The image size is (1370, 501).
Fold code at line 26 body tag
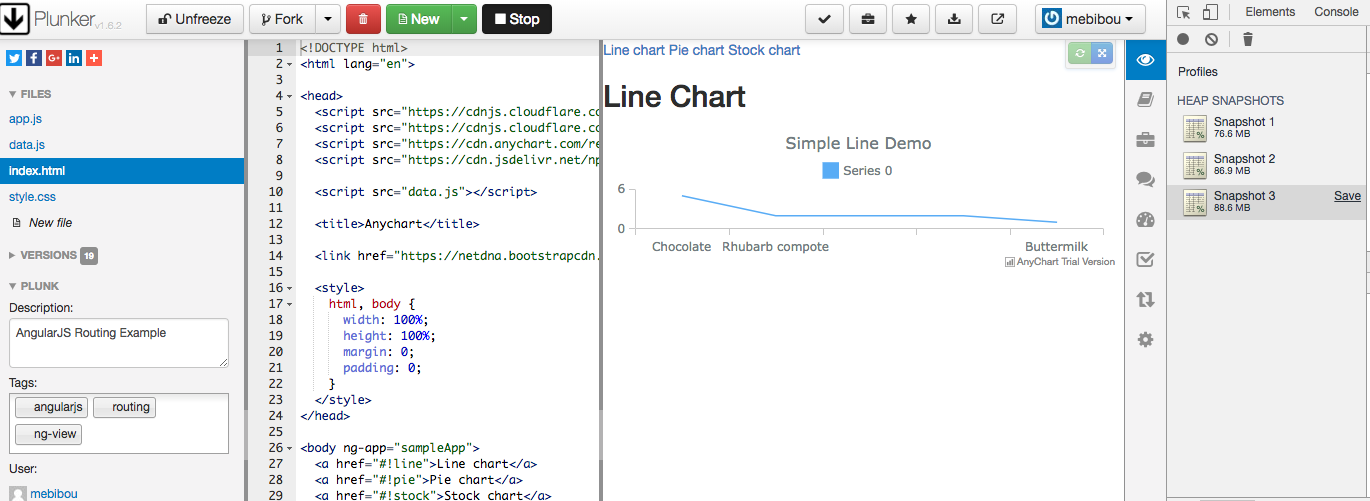tap(289, 448)
